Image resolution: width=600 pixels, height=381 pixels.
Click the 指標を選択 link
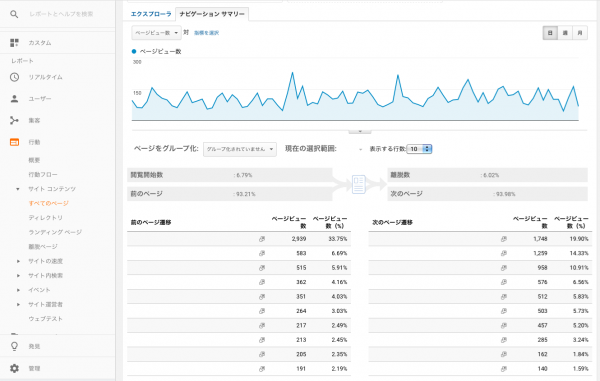click(x=206, y=33)
